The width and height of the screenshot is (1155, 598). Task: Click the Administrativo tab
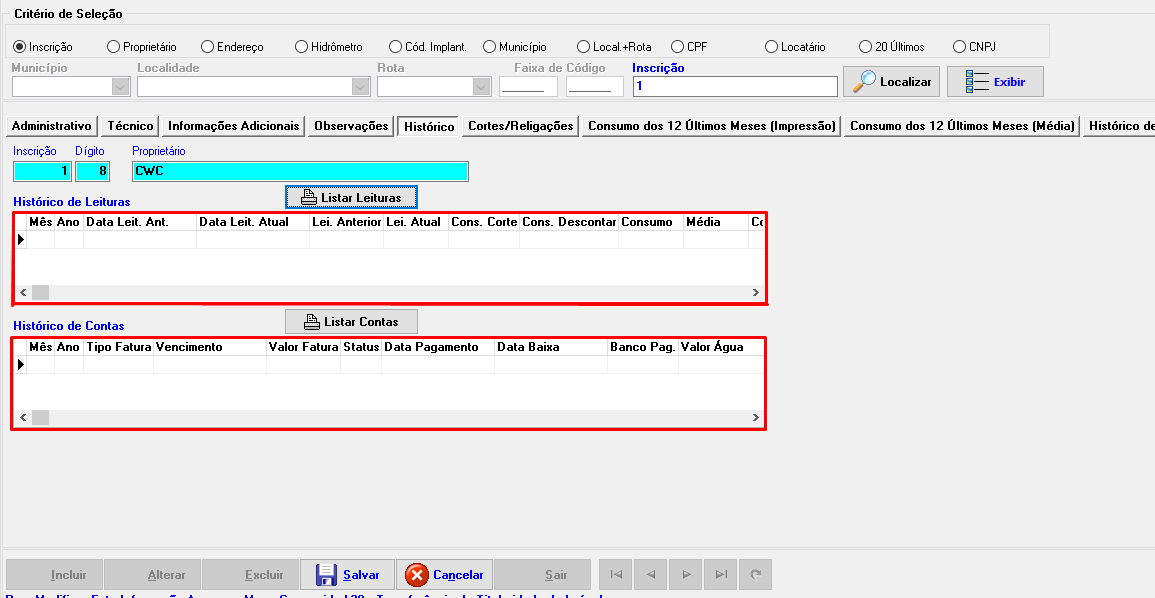coord(52,126)
